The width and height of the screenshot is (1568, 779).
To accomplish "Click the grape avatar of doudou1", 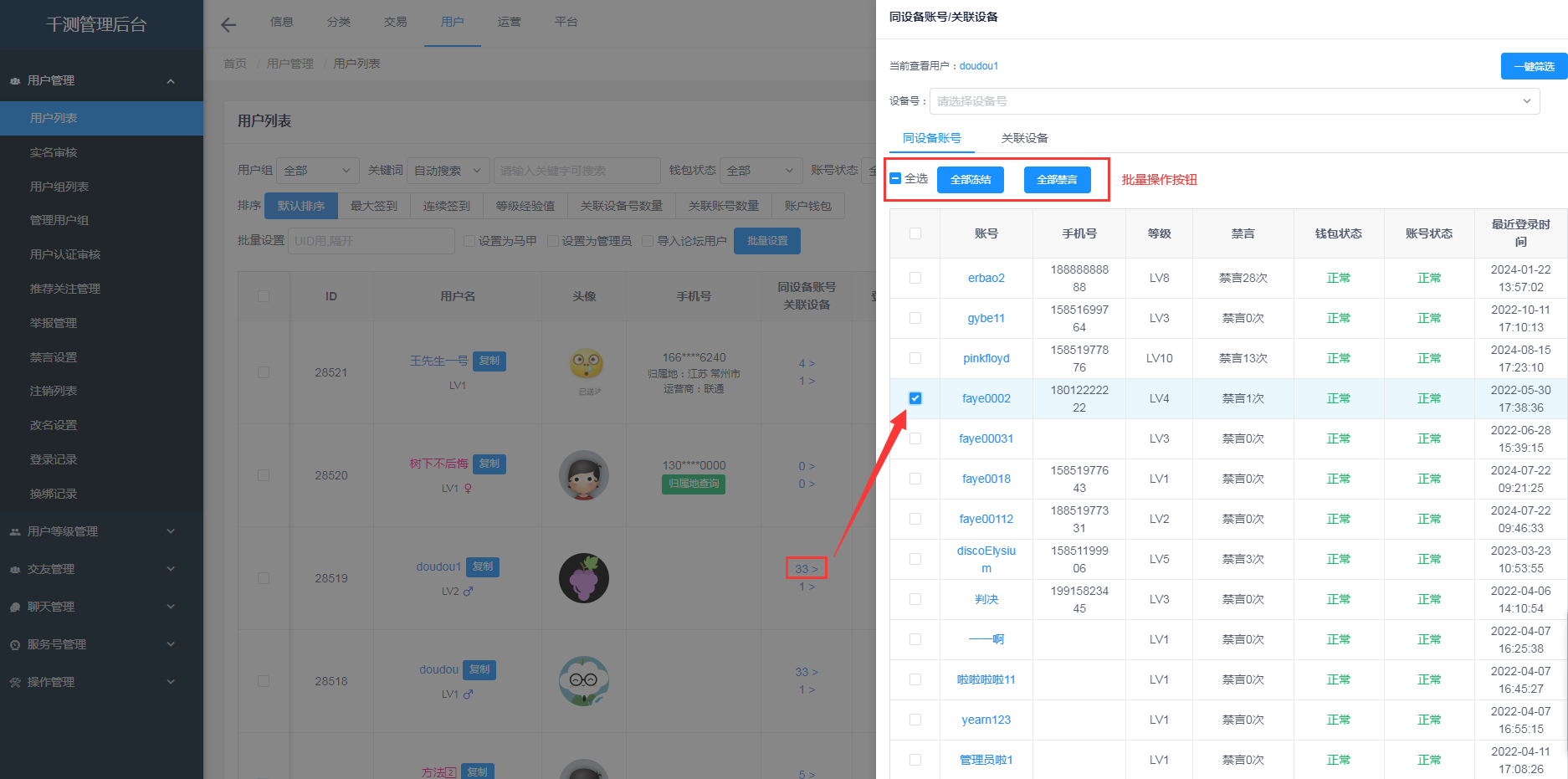I will tap(584, 578).
